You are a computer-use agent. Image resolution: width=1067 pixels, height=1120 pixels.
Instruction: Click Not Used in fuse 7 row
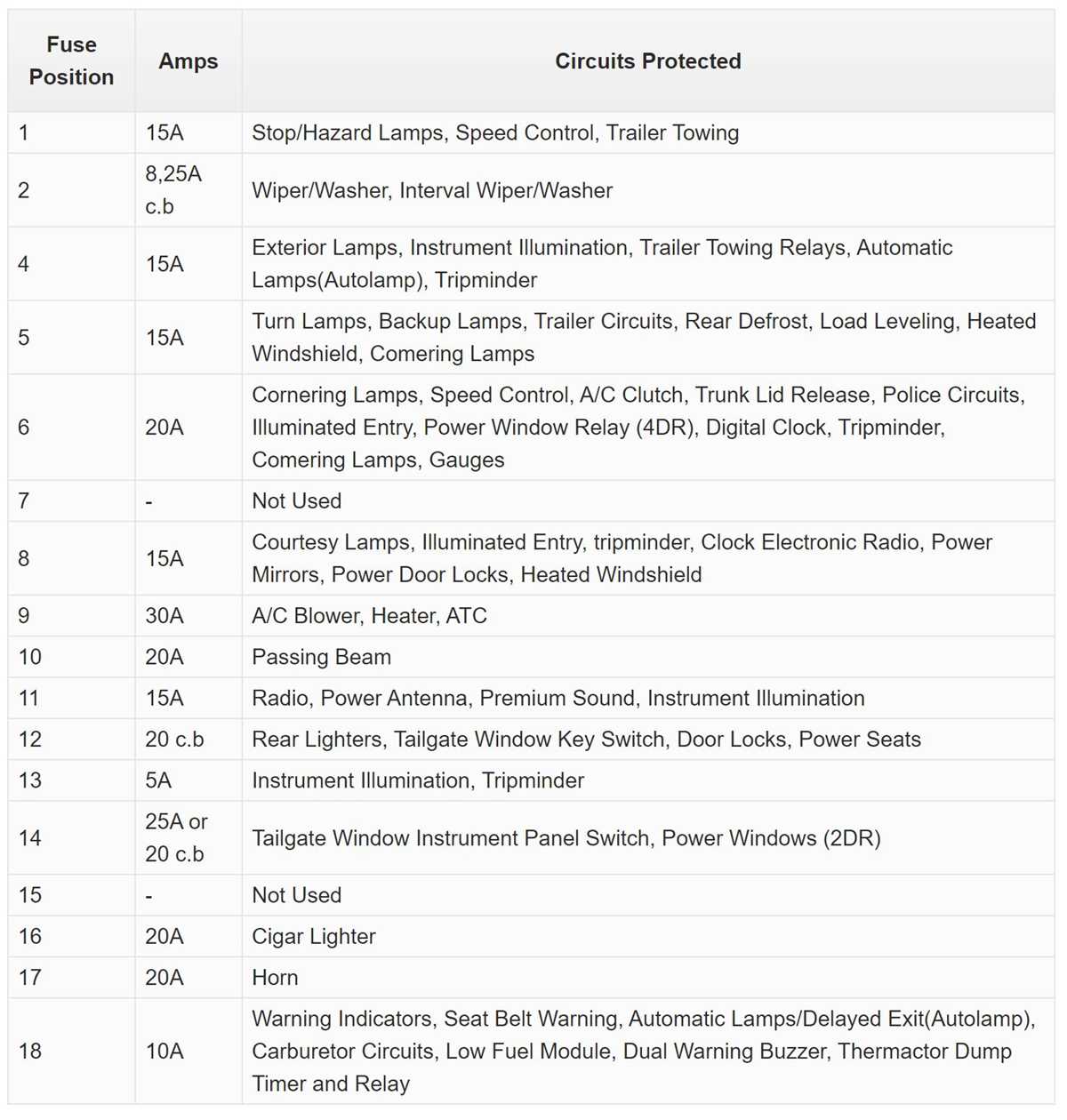[x=297, y=501]
